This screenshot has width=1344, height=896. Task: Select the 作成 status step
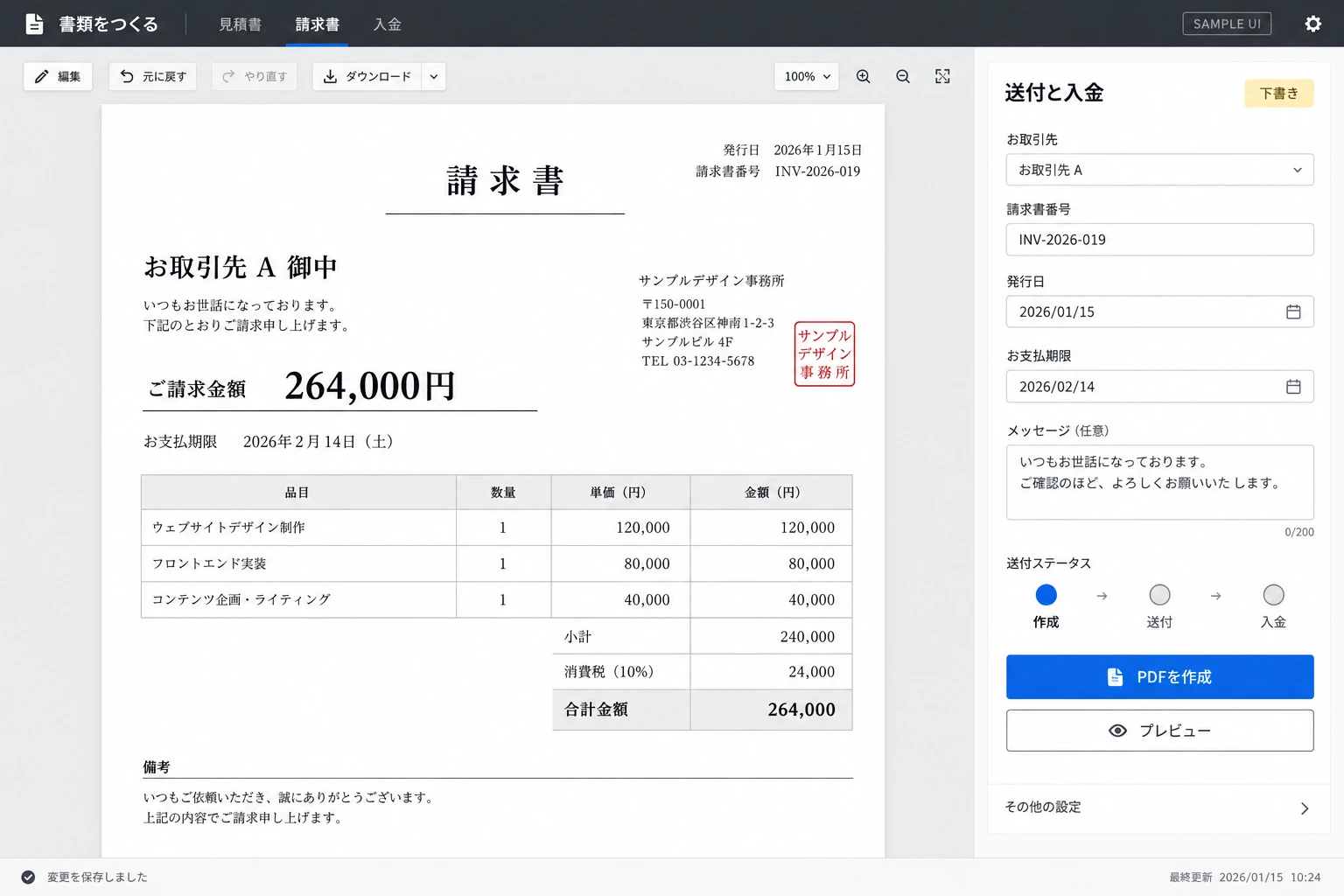click(1046, 606)
